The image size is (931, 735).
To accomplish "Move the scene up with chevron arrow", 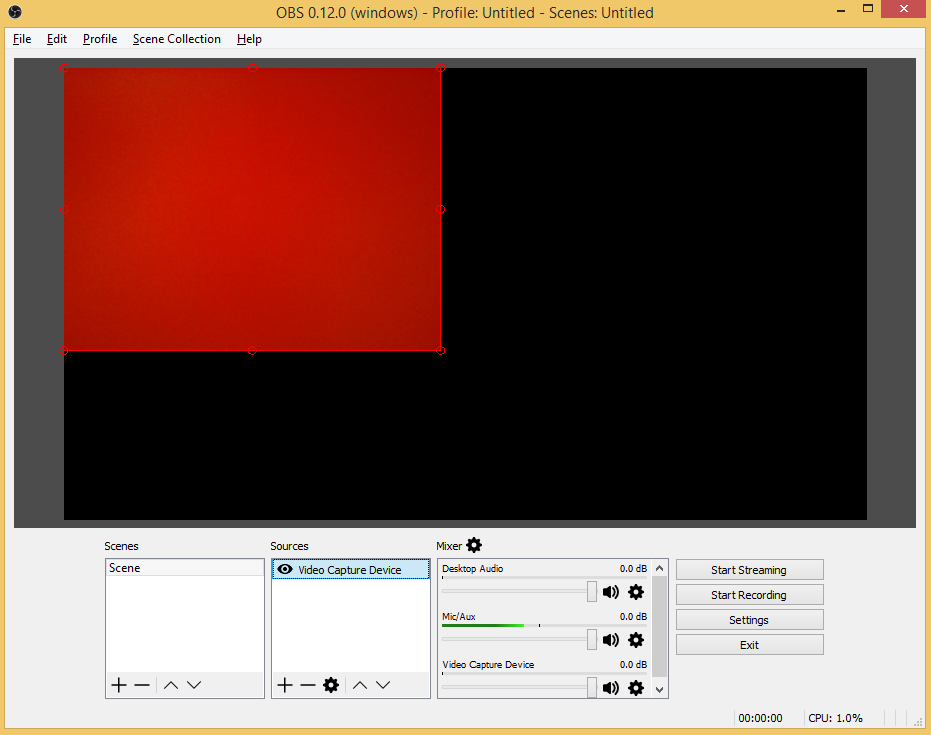I will pos(171,685).
